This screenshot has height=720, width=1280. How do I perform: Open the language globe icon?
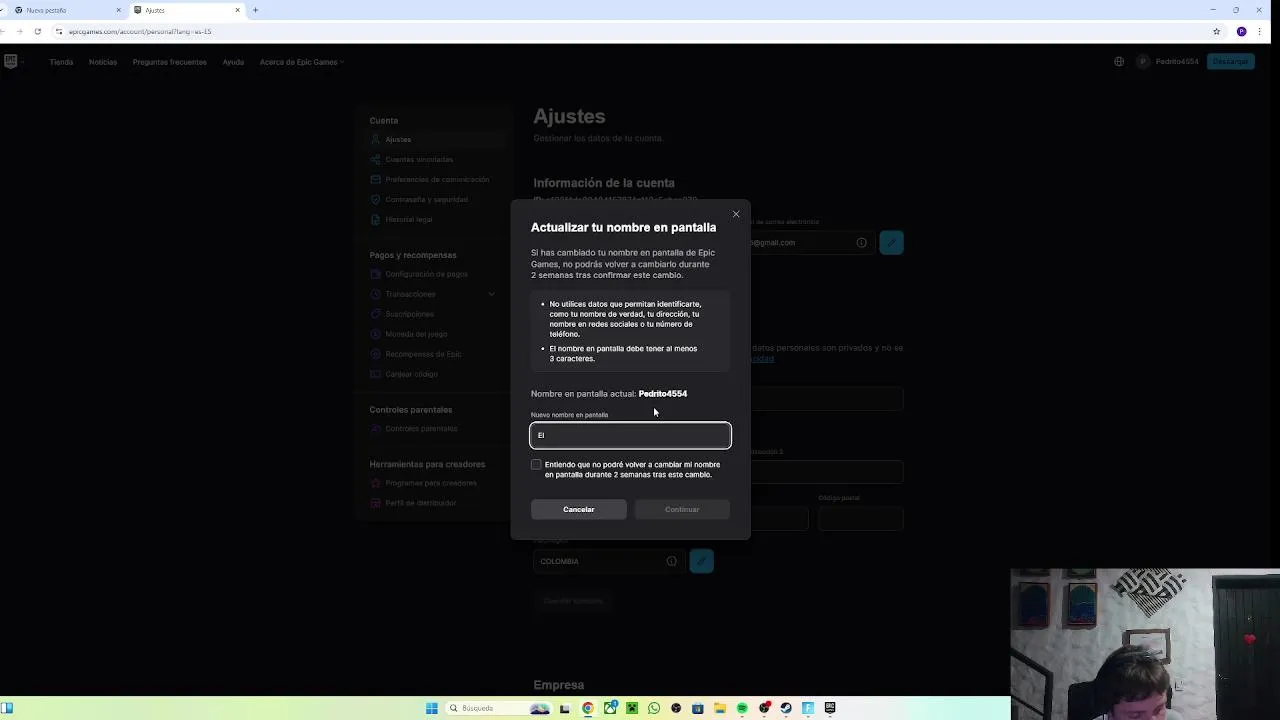1119,61
